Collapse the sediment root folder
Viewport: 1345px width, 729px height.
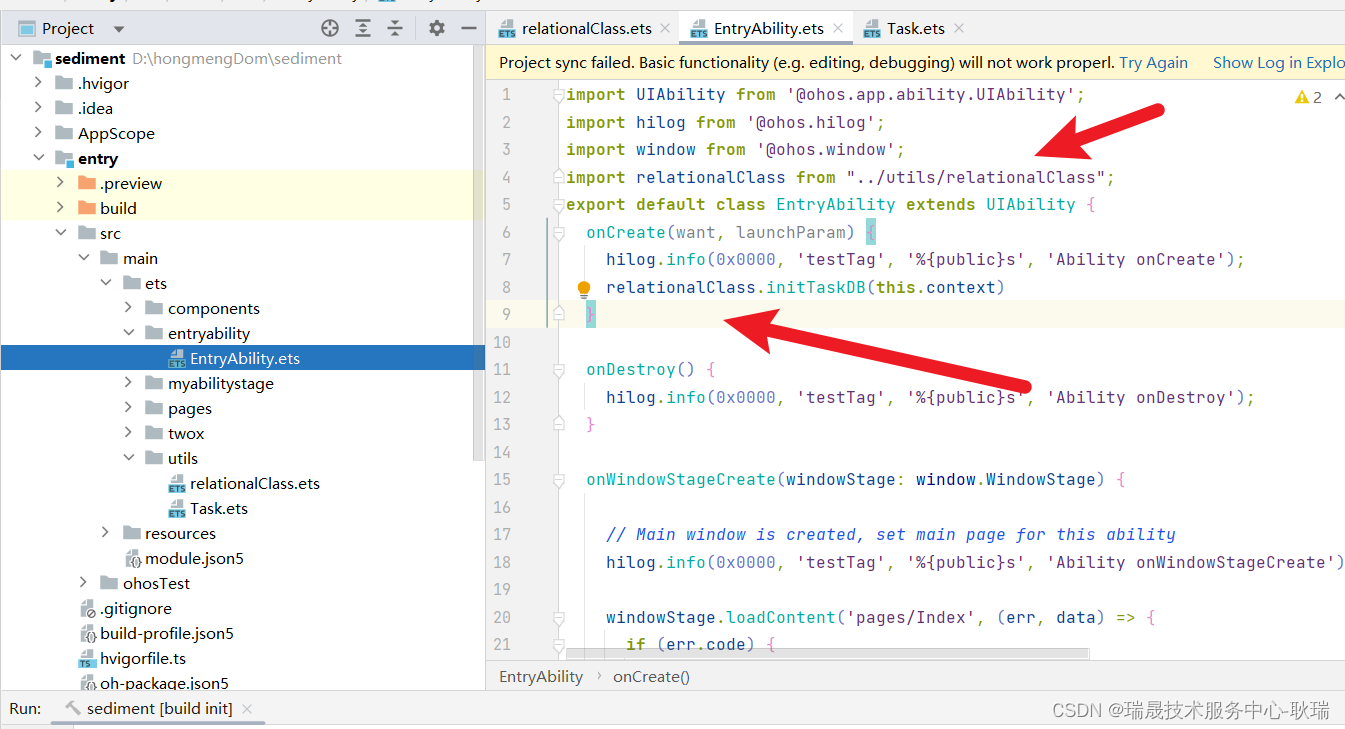pyautogui.click(x=16, y=58)
